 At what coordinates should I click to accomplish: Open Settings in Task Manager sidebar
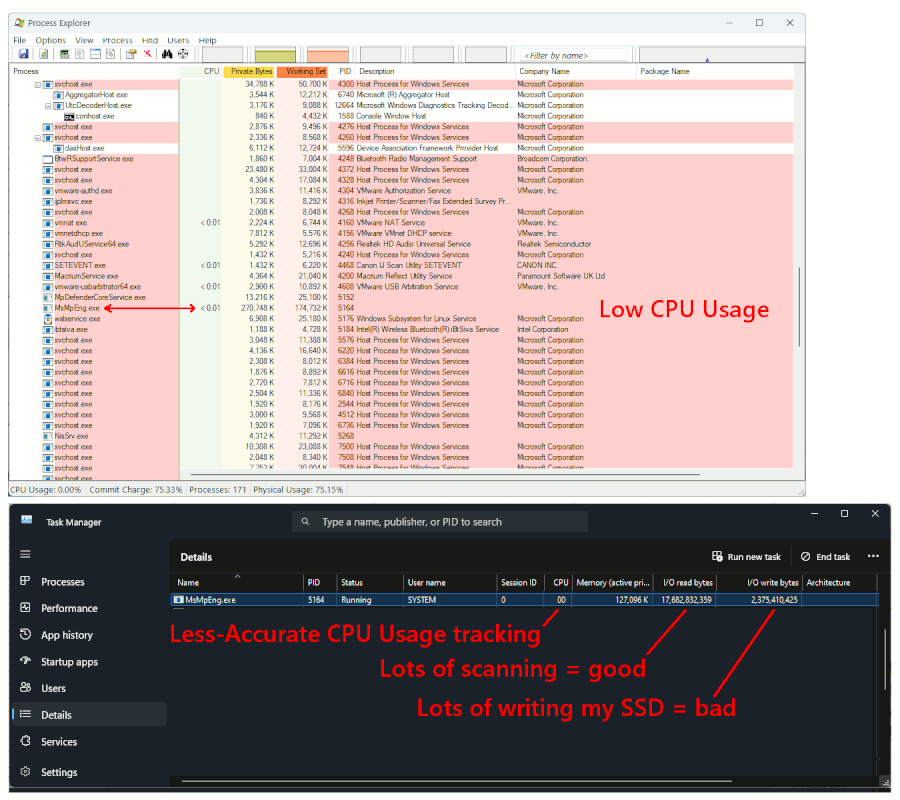point(90,772)
